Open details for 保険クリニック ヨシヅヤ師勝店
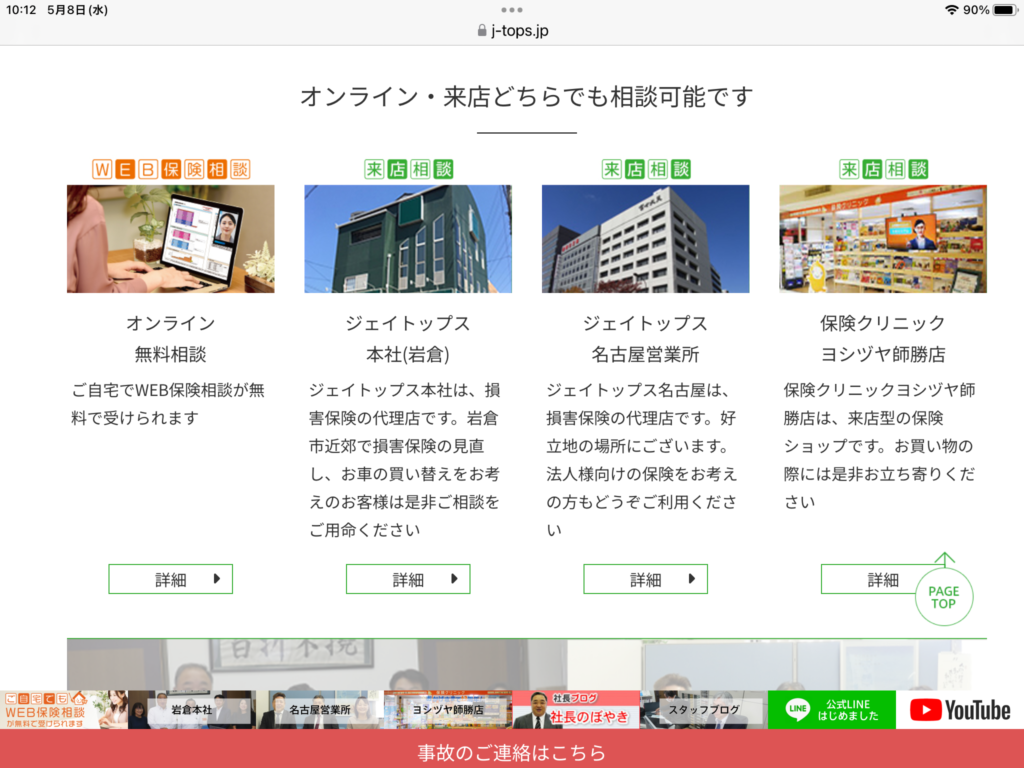This screenshot has width=1024, height=768. (869, 579)
